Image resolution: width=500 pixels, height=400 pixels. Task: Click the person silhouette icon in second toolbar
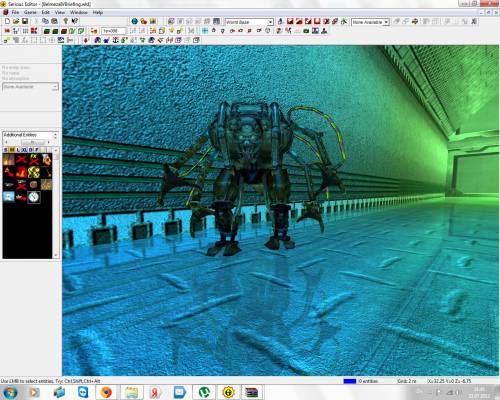324,31
